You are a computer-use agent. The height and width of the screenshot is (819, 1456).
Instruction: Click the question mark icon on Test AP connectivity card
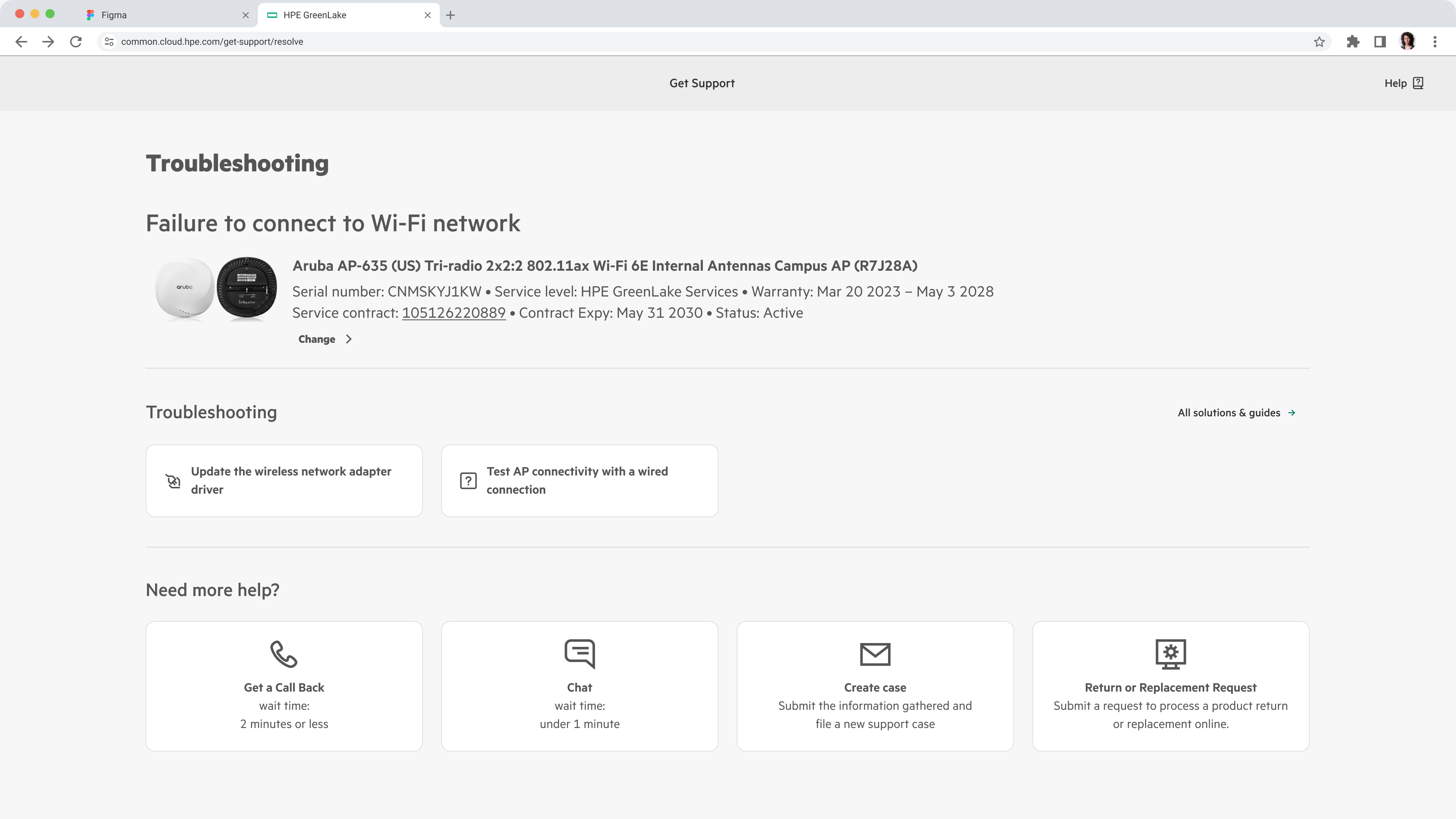(469, 480)
